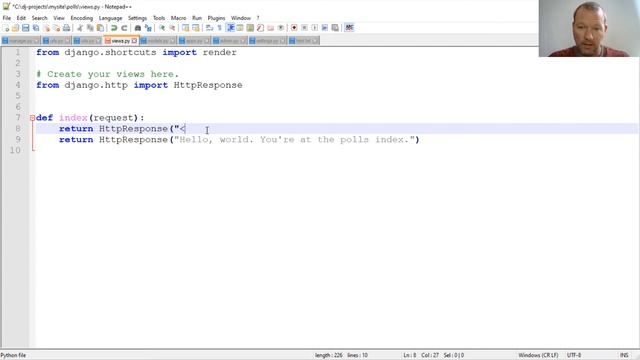The height and width of the screenshot is (360, 640).
Task: Create a new file with the New icon
Action: coord(6,28)
